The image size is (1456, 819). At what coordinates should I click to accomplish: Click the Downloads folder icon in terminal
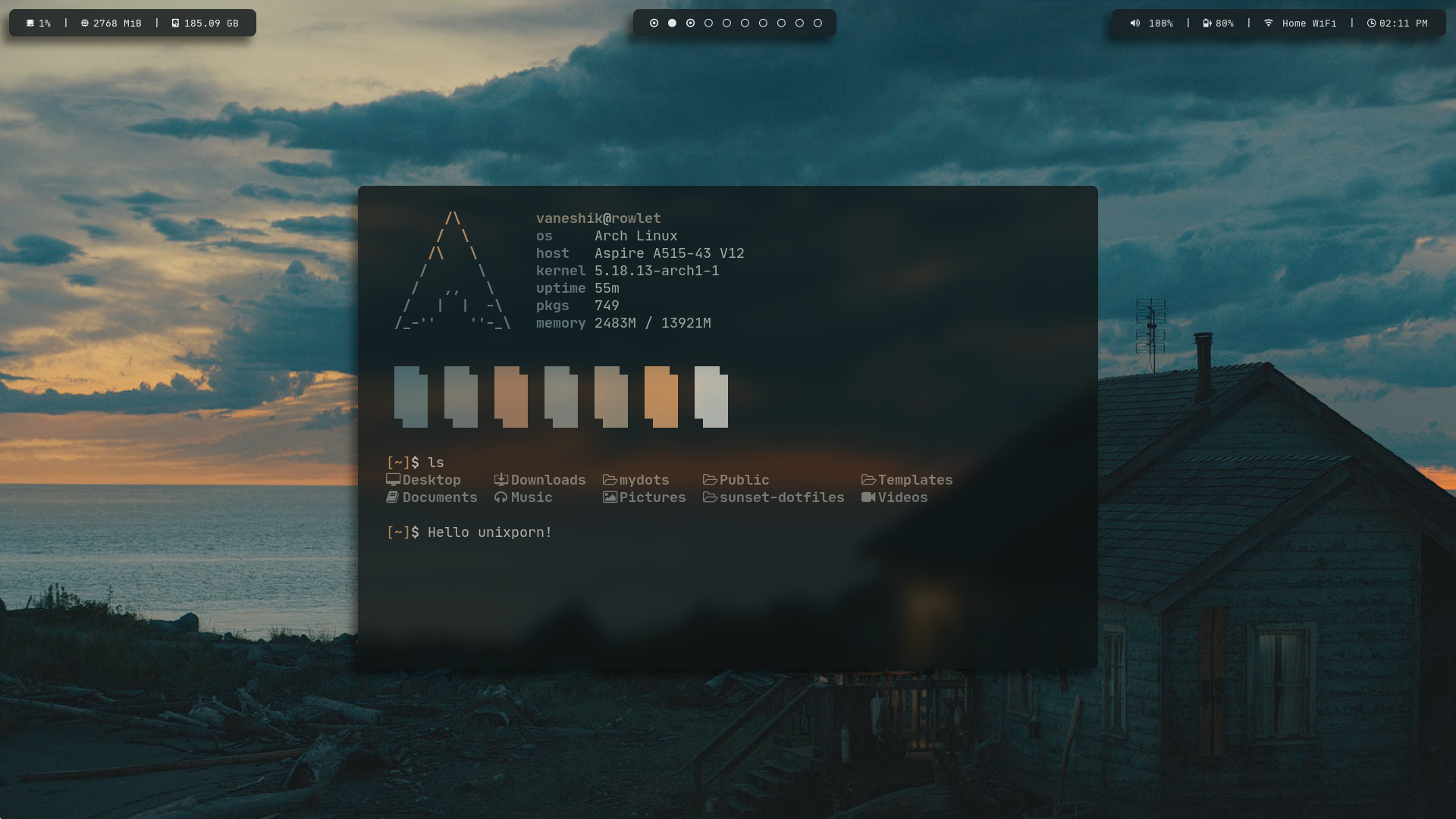pyautogui.click(x=501, y=480)
